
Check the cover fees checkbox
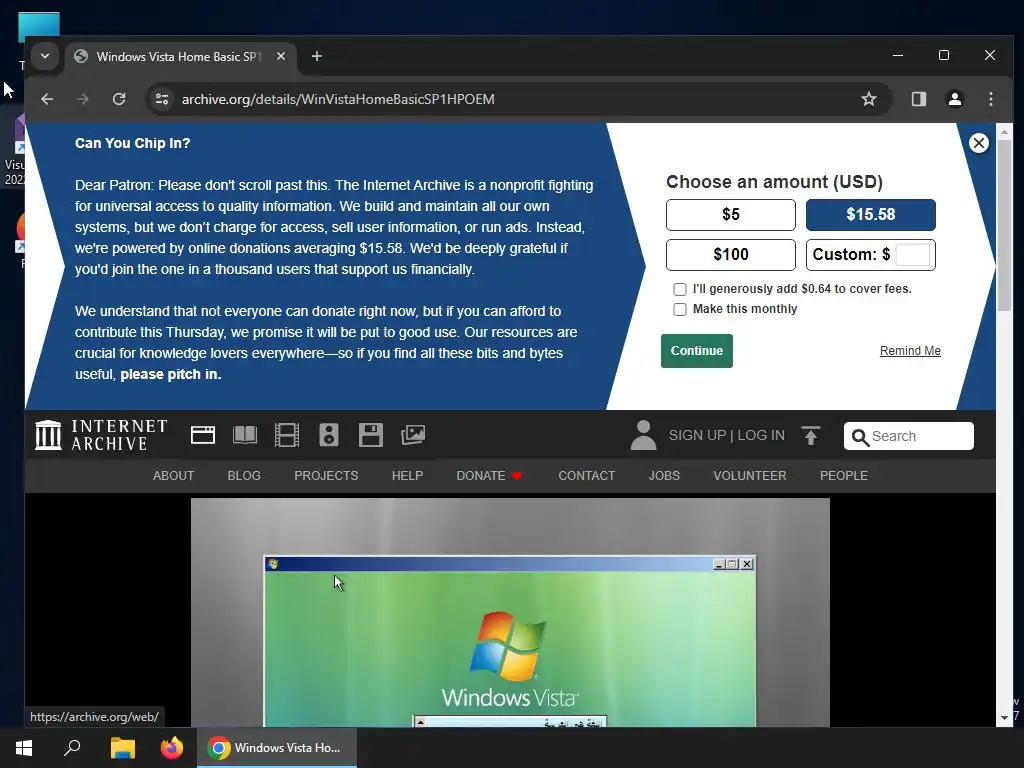click(x=680, y=289)
